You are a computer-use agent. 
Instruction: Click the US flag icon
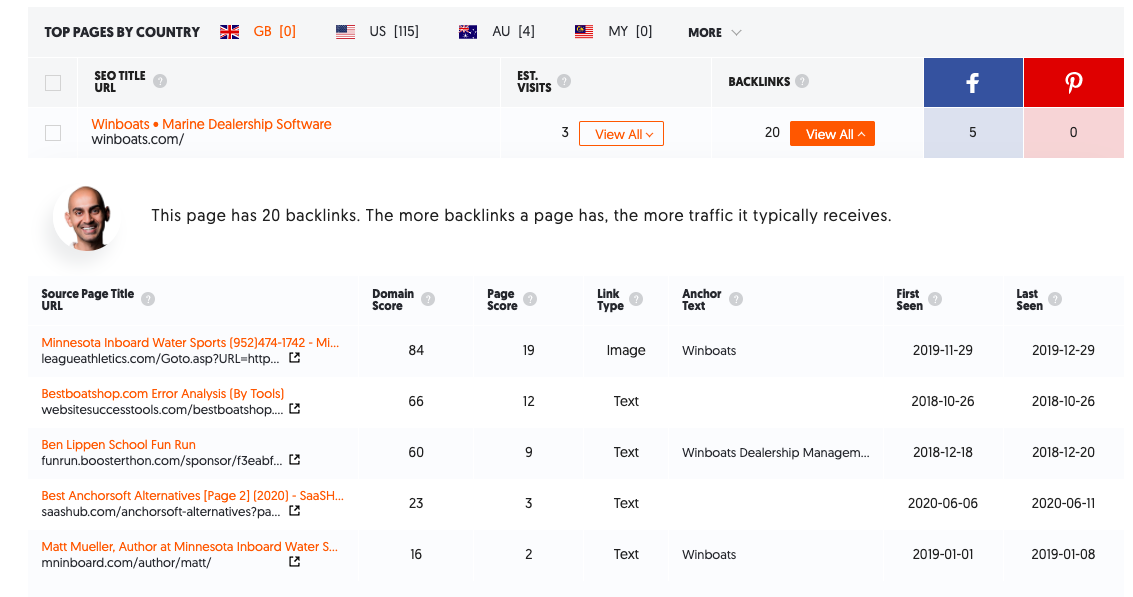tap(345, 32)
